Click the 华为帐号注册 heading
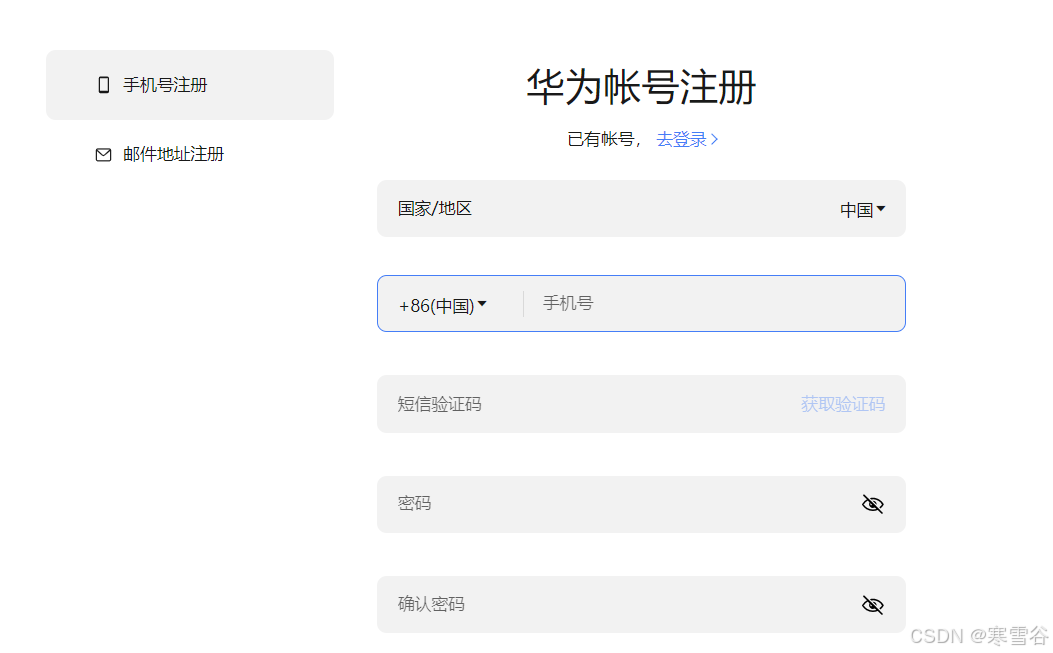Screen dimensions: 1053x653 pyautogui.click(x=641, y=87)
